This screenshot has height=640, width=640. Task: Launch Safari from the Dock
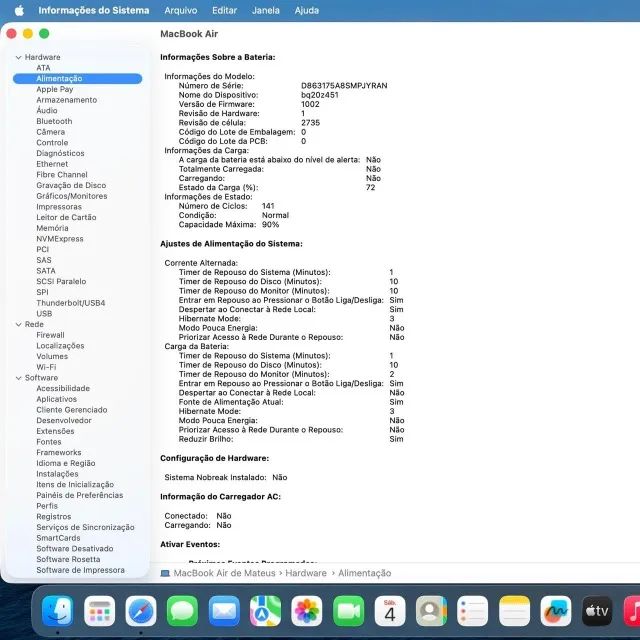pyautogui.click(x=141, y=611)
